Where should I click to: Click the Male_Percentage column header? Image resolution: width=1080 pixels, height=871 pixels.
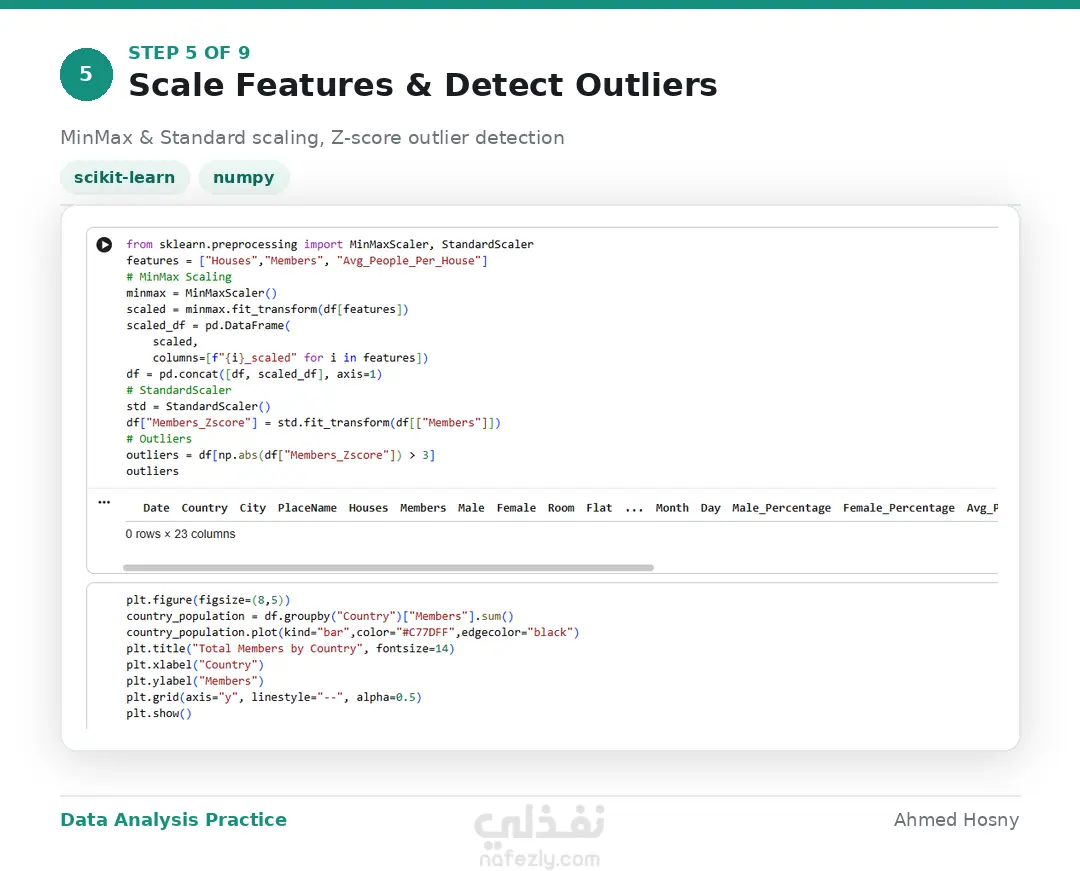click(781, 508)
